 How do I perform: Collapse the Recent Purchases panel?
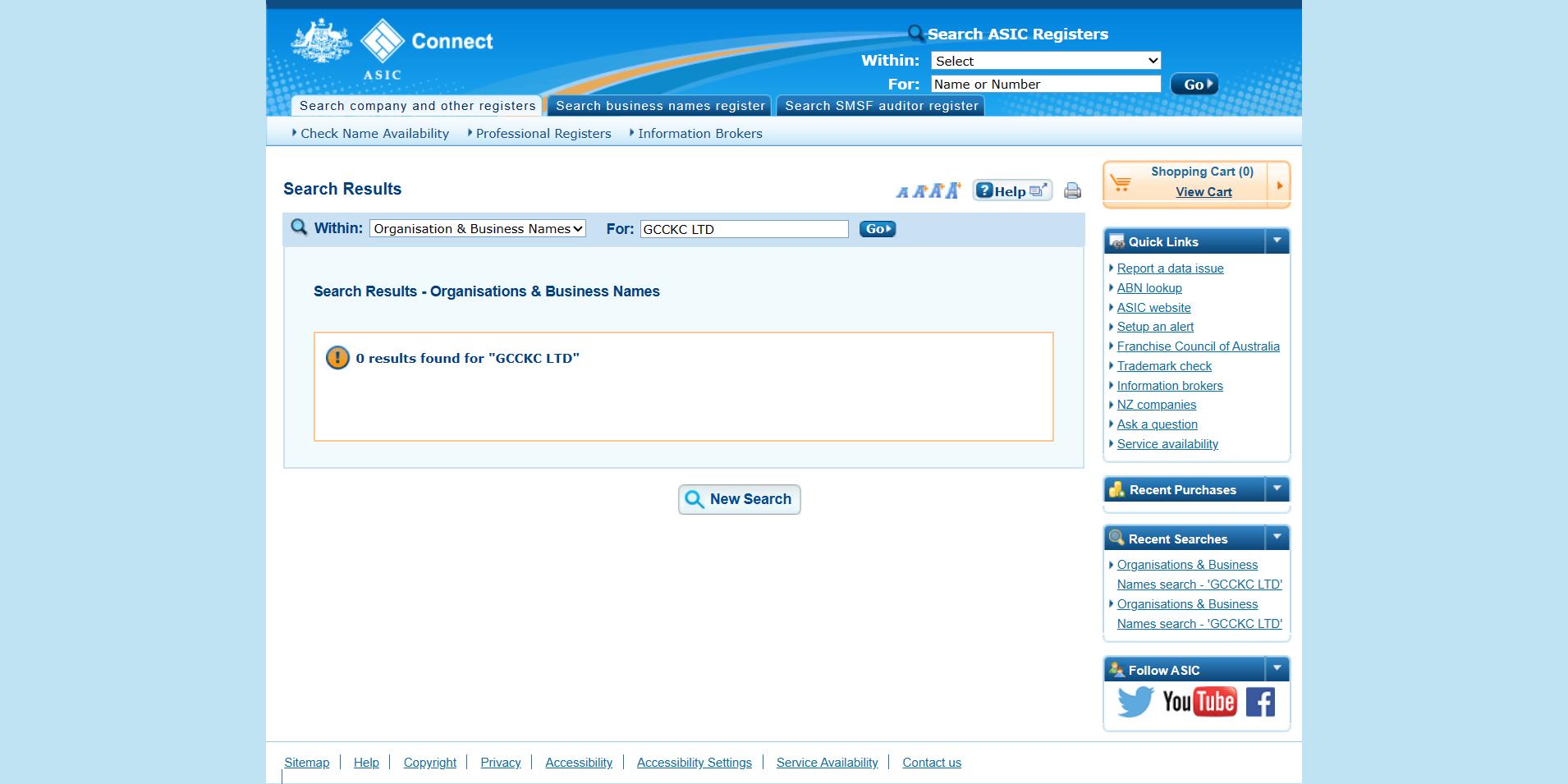[1277, 489]
